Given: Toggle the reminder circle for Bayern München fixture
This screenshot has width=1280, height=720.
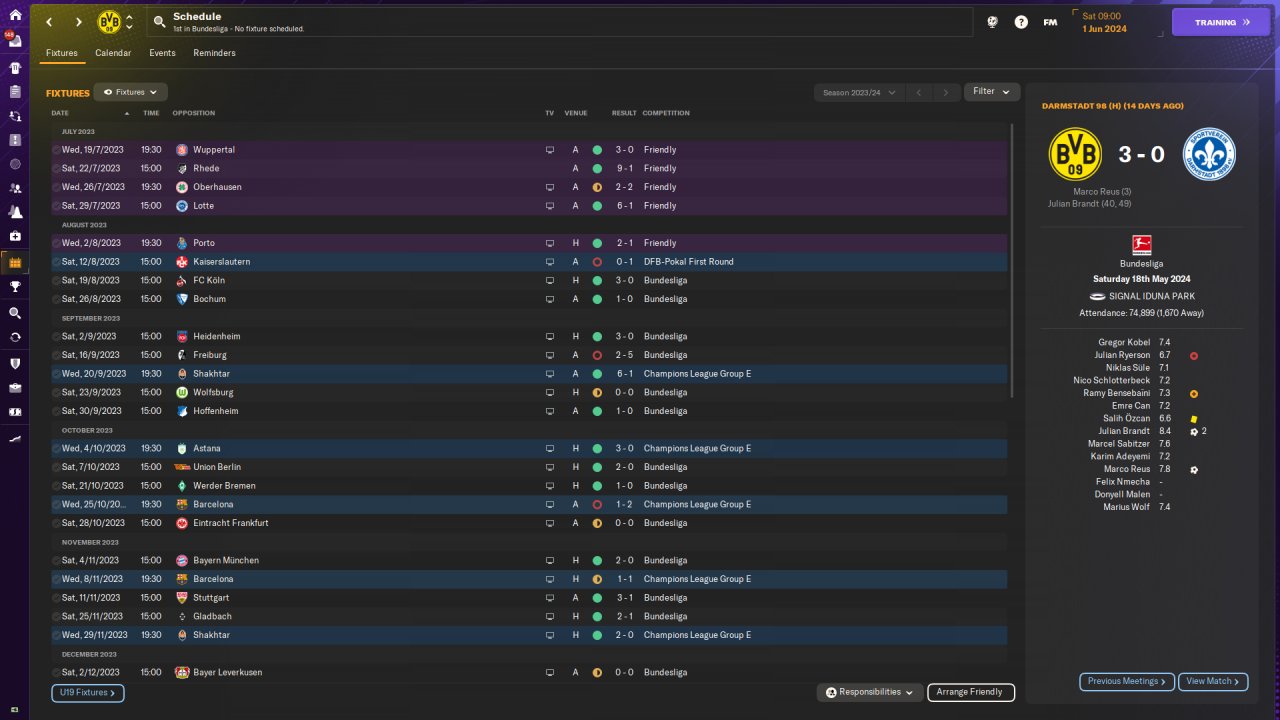Looking at the screenshot, I should coord(56,561).
